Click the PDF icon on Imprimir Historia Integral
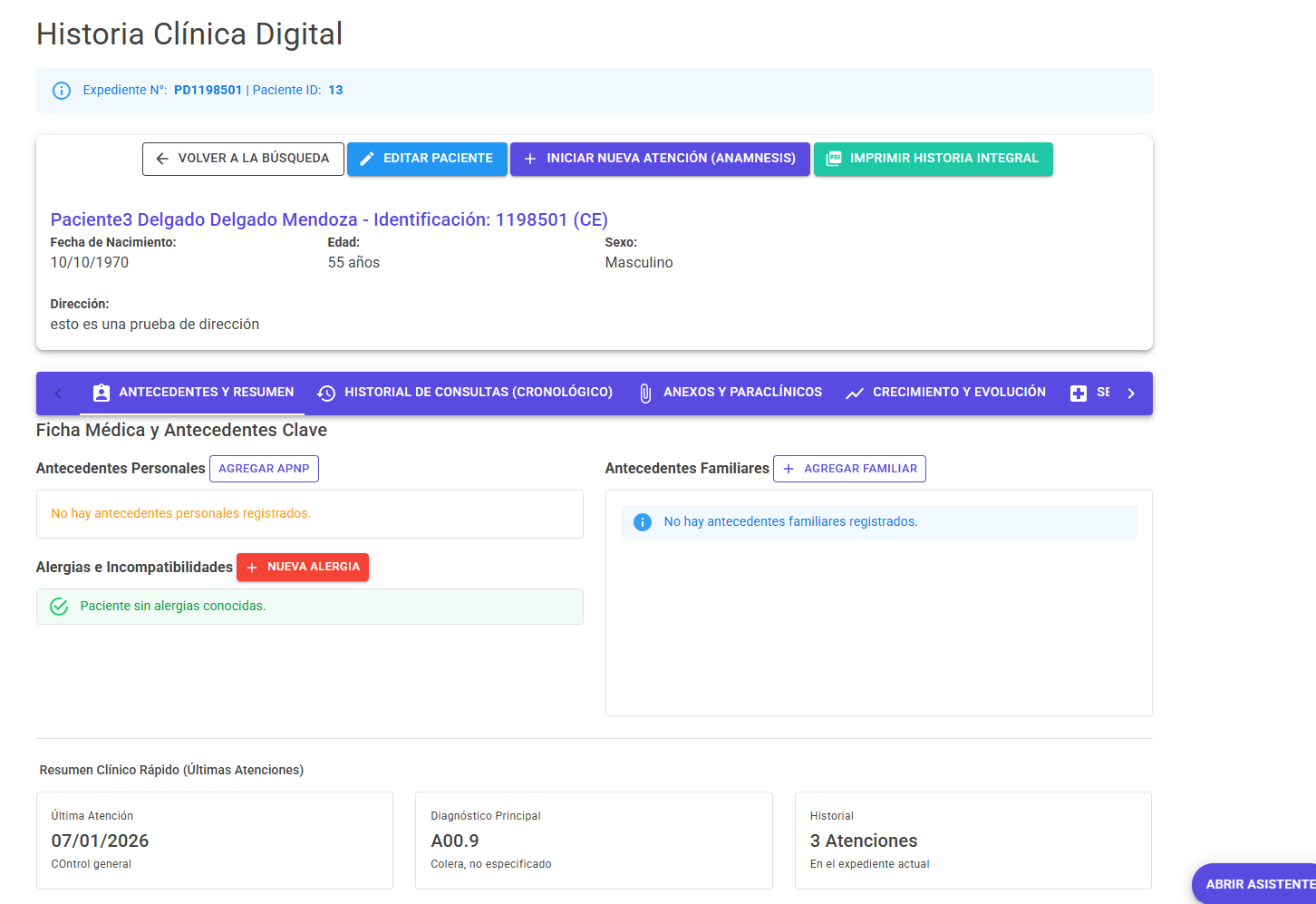This screenshot has height=904, width=1316. tap(834, 159)
